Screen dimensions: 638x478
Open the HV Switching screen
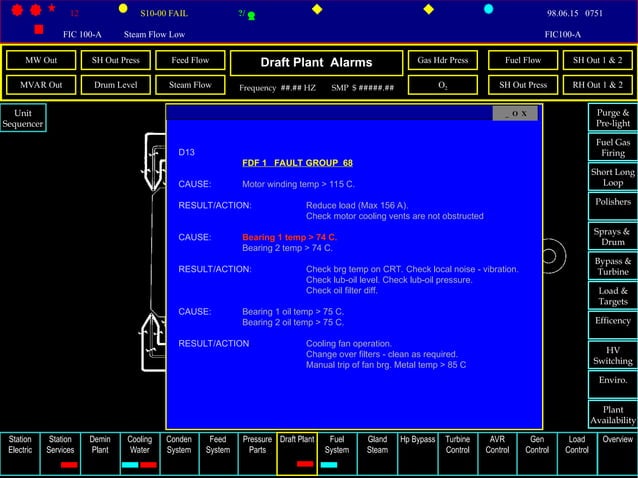tap(613, 355)
